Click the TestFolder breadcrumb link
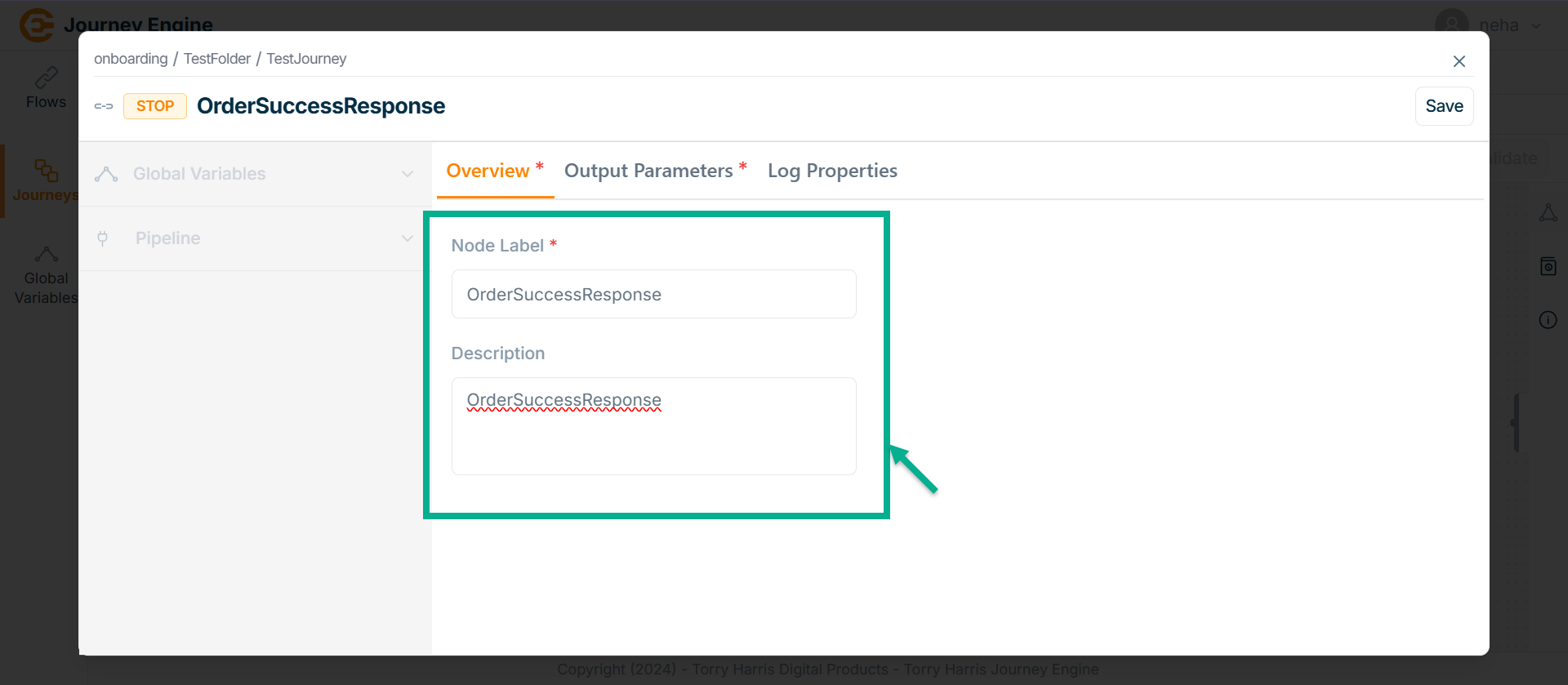This screenshot has height=685, width=1568. point(217,59)
